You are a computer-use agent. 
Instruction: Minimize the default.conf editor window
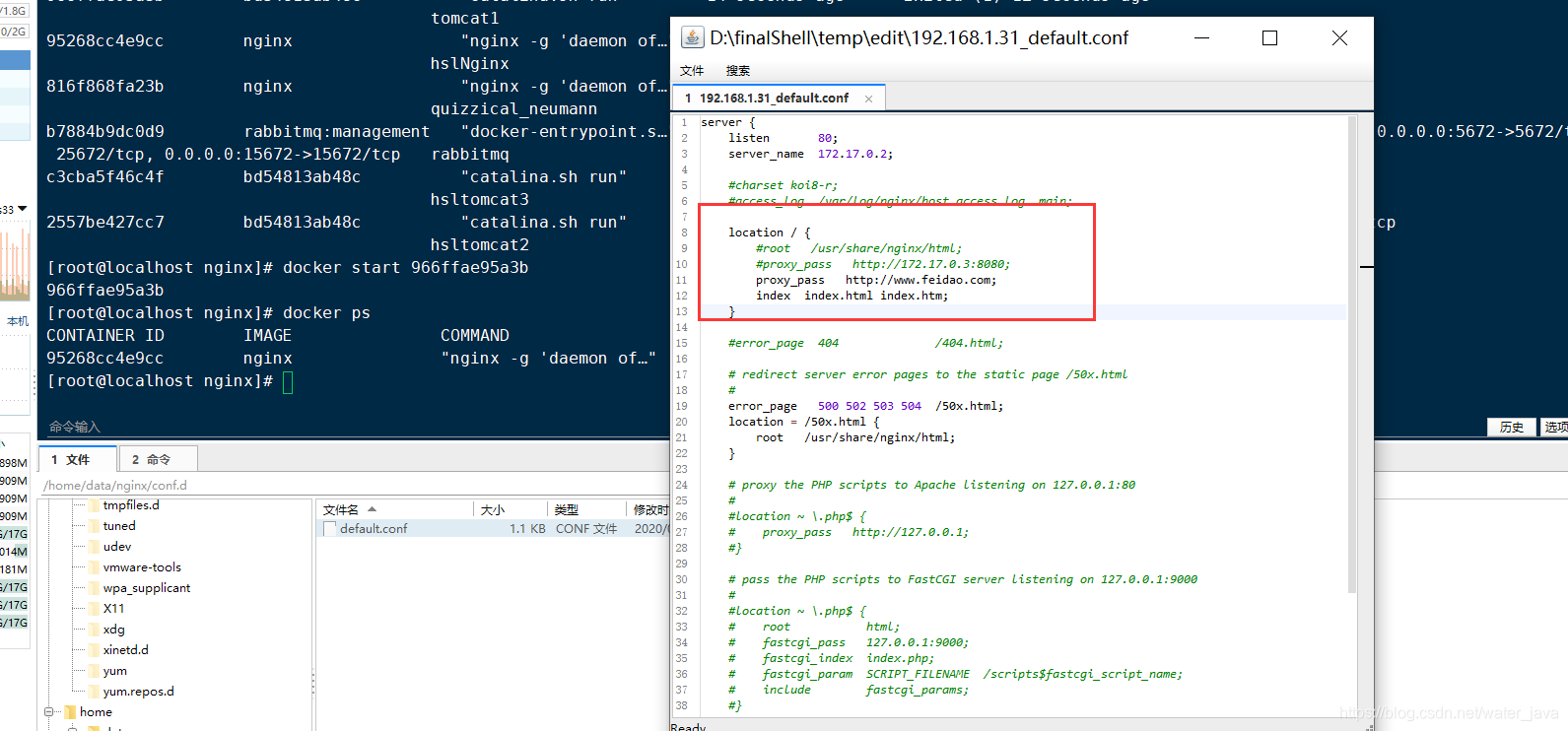tap(1201, 37)
